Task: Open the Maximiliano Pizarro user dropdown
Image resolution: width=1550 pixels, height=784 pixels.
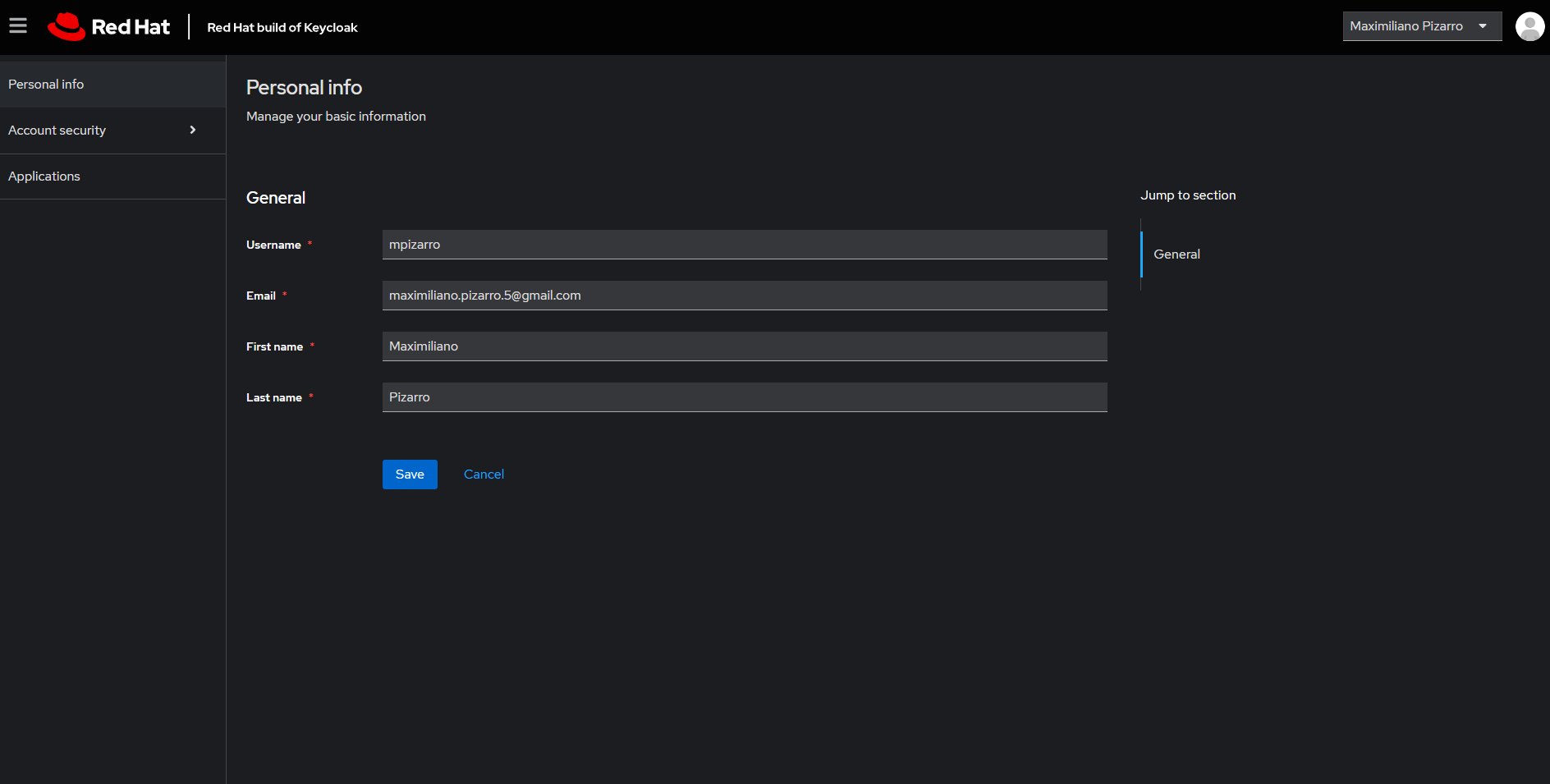Action: (1421, 26)
